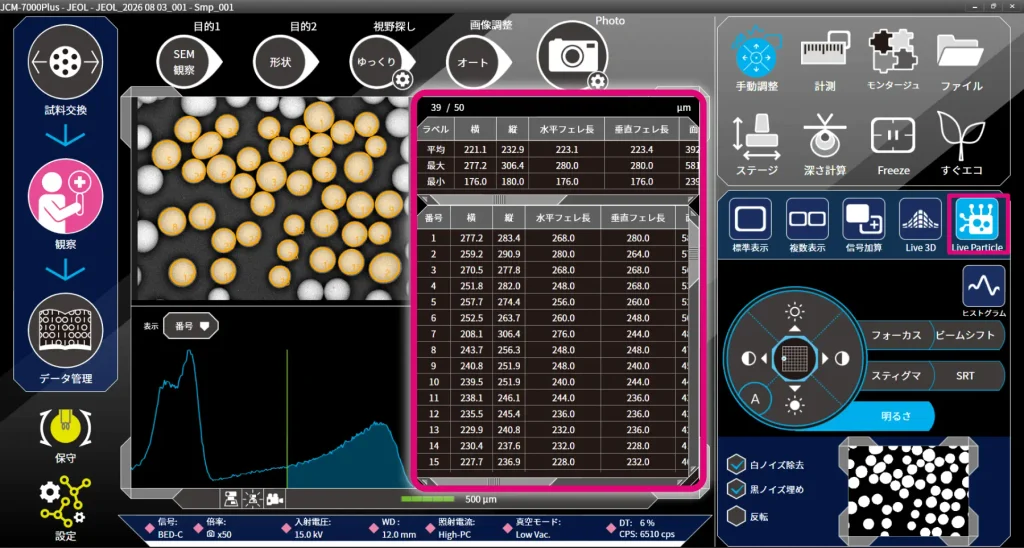Enable the 反転 invert checkbox
Viewport: 1024px width, 548px height.
(x=738, y=515)
